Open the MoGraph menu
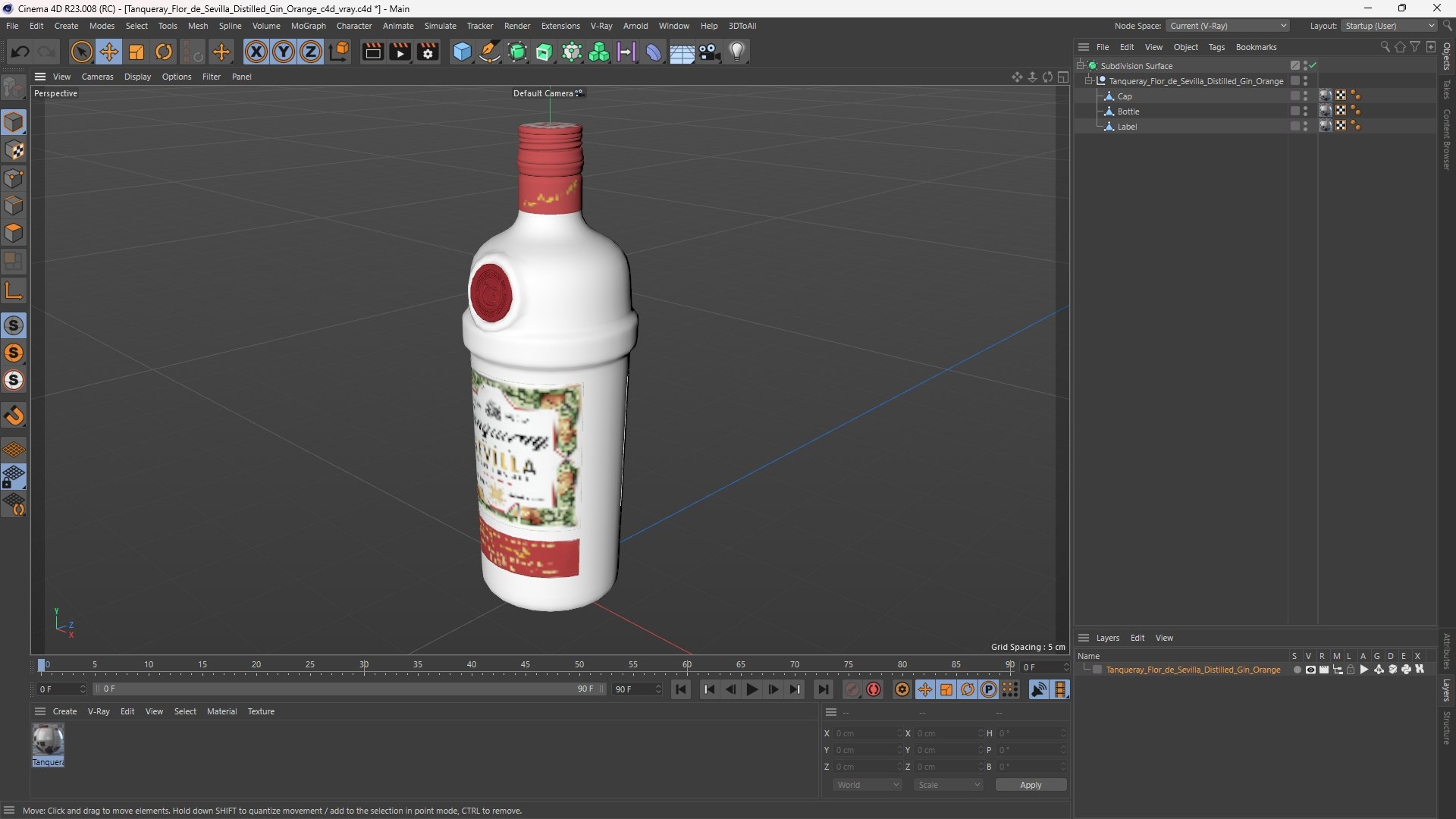This screenshot has height=819, width=1456. 308,26
